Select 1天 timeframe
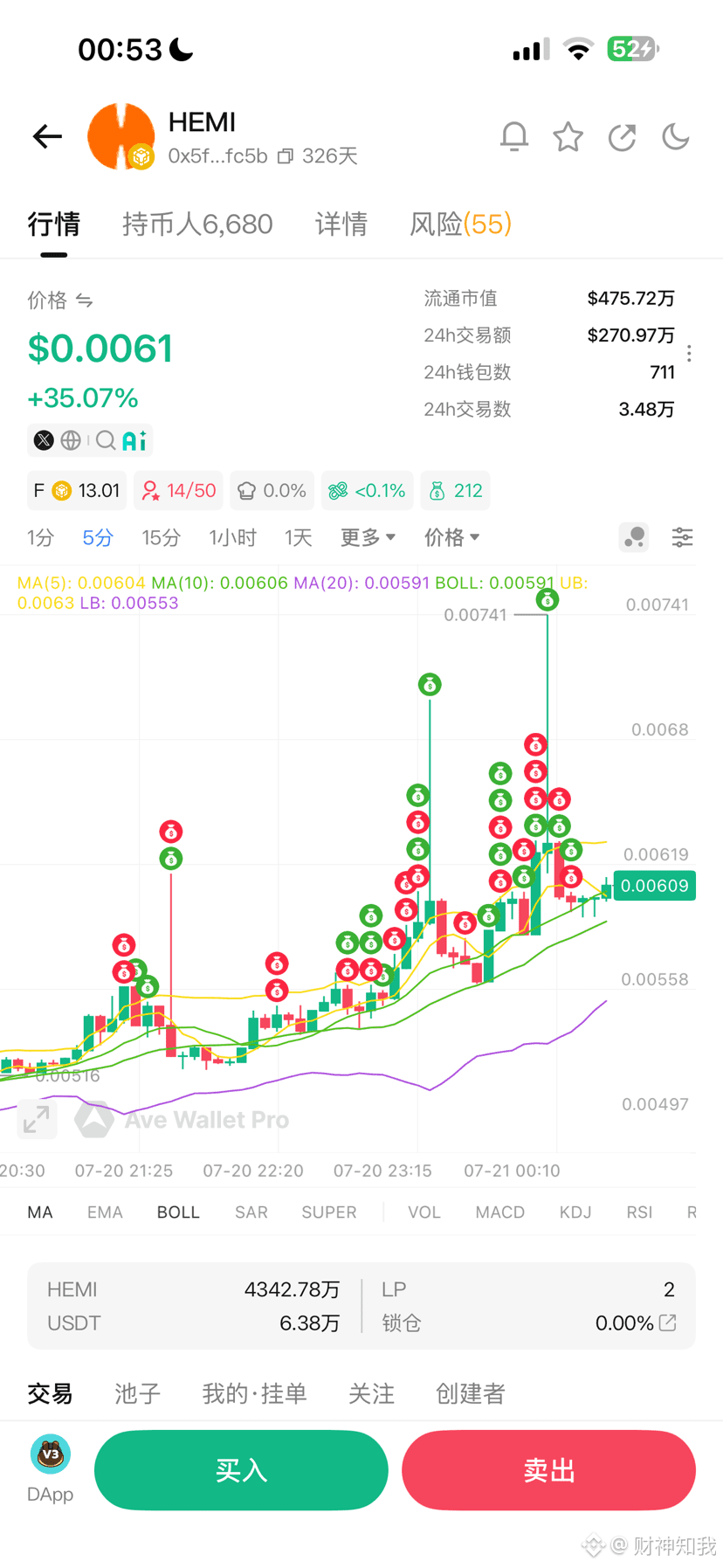Image resolution: width=723 pixels, height=1568 pixels. (x=298, y=537)
